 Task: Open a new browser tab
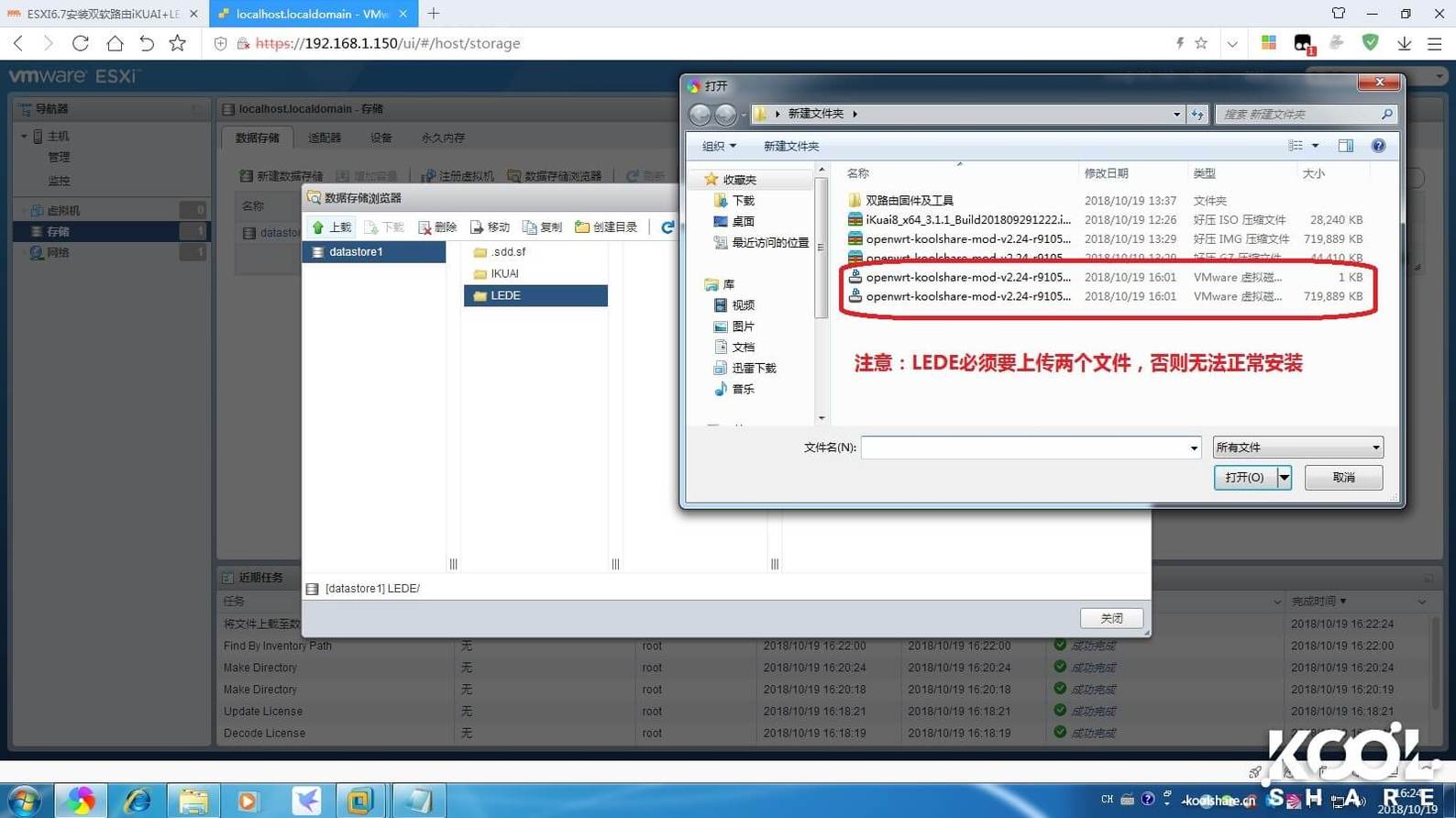[434, 14]
